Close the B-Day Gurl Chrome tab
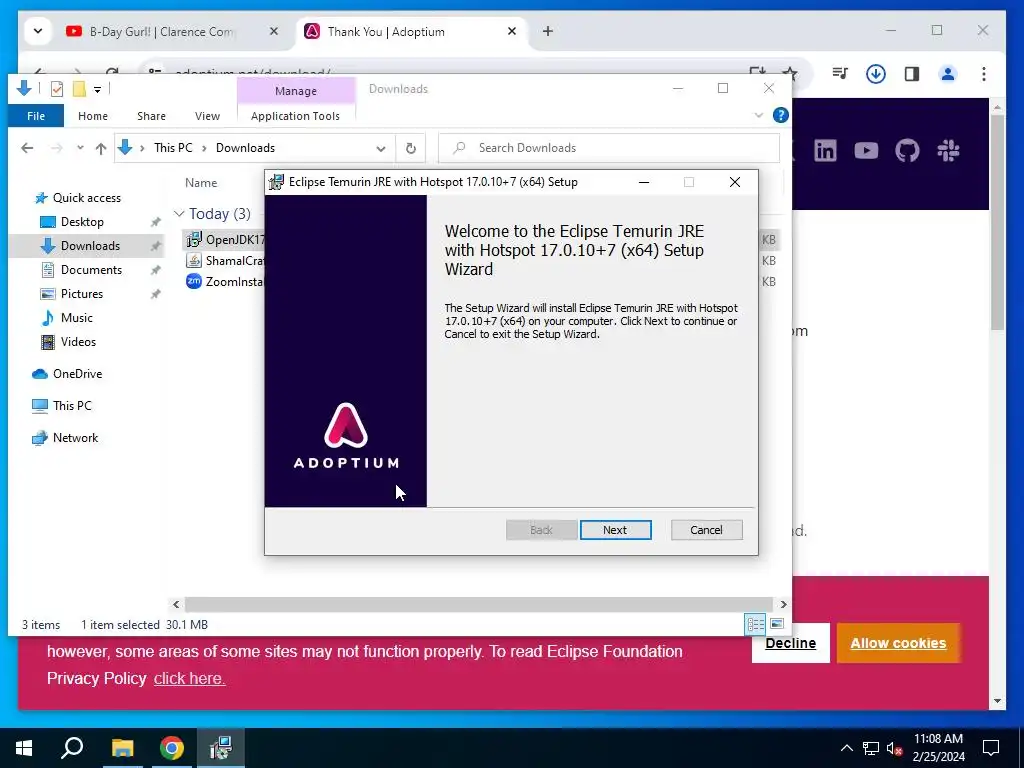This screenshot has height=768, width=1024. [274, 31]
